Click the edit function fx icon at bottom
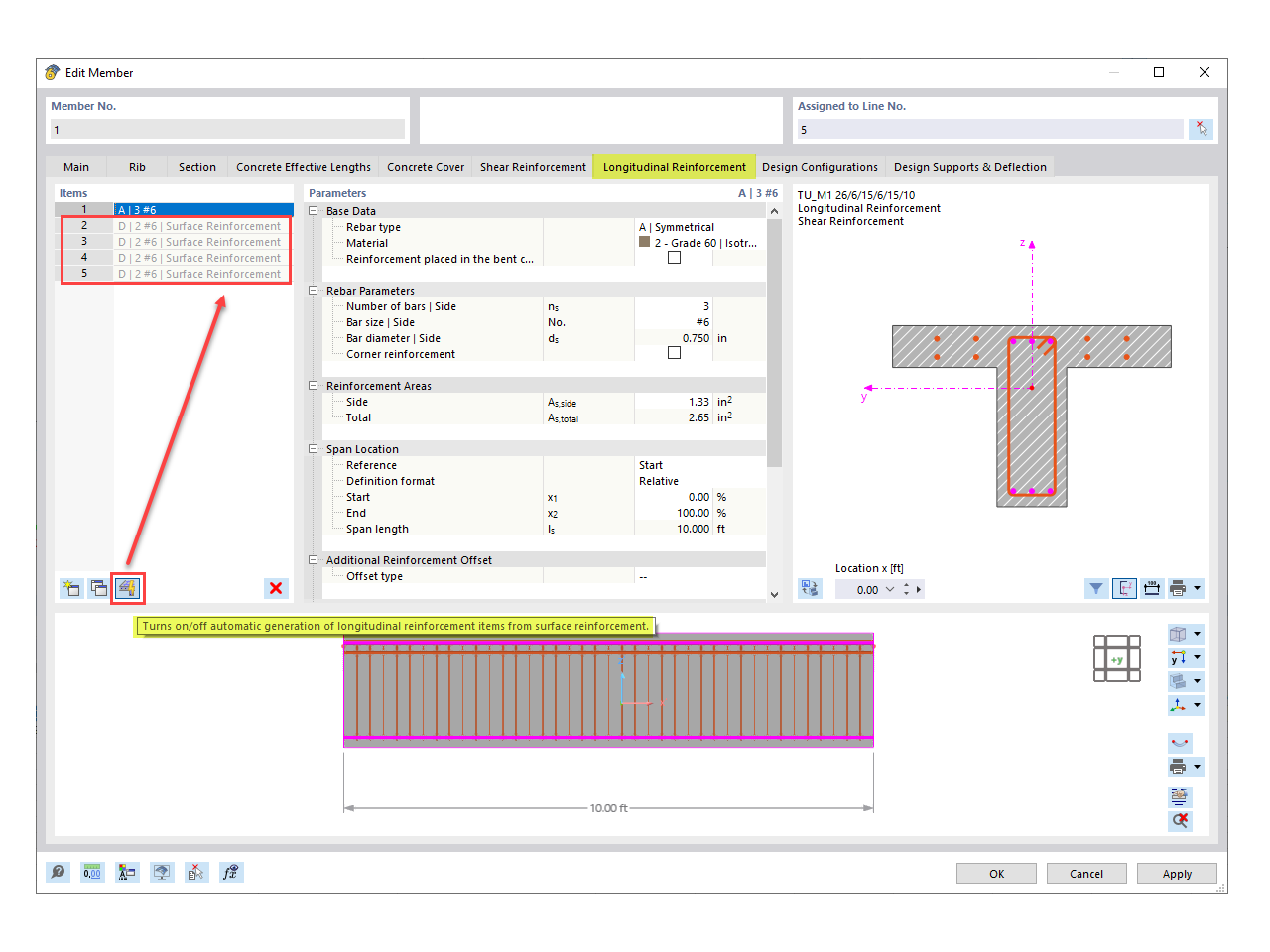1270x952 pixels. pos(231,872)
